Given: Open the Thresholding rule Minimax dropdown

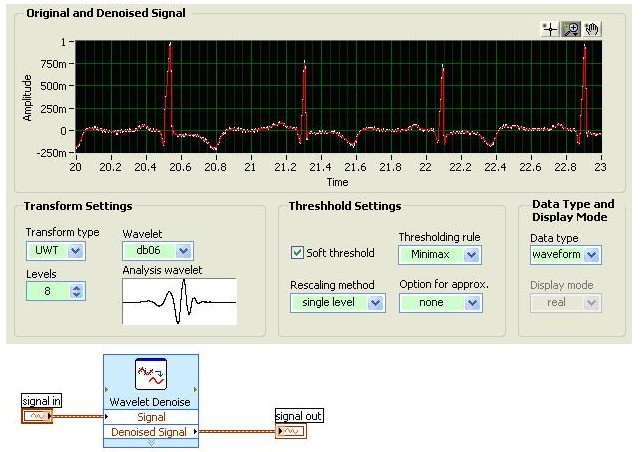Looking at the screenshot, I should pos(472,255).
